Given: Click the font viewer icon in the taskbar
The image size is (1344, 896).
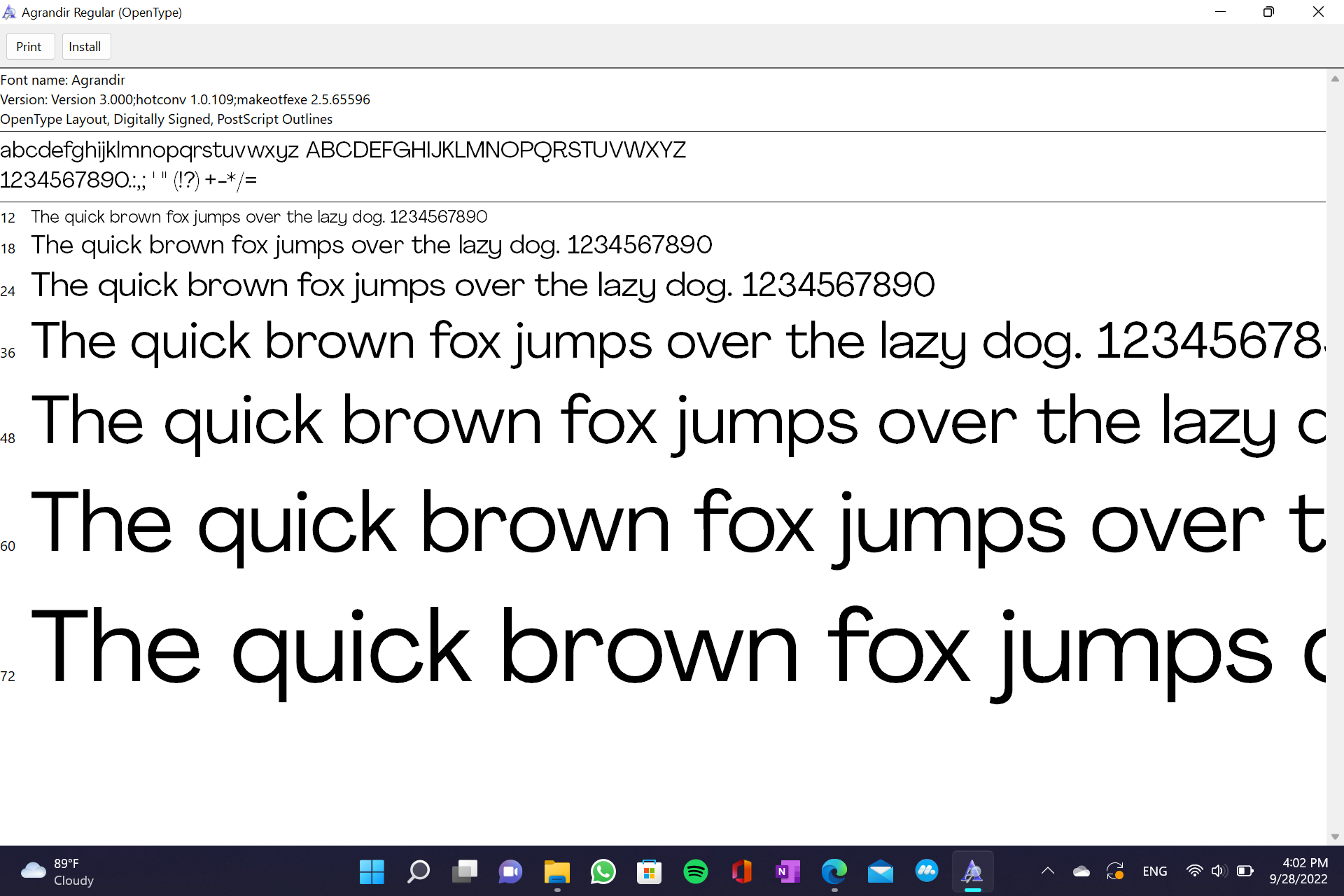Looking at the screenshot, I should (x=973, y=871).
